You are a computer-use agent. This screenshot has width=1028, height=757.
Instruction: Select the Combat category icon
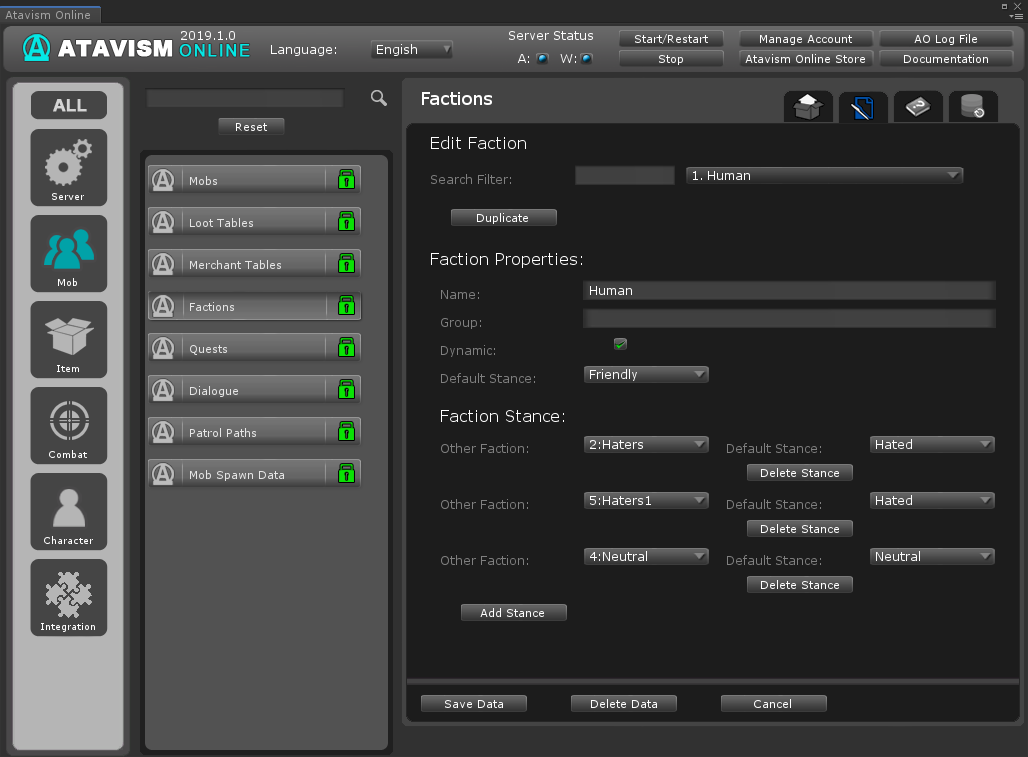coord(68,425)
